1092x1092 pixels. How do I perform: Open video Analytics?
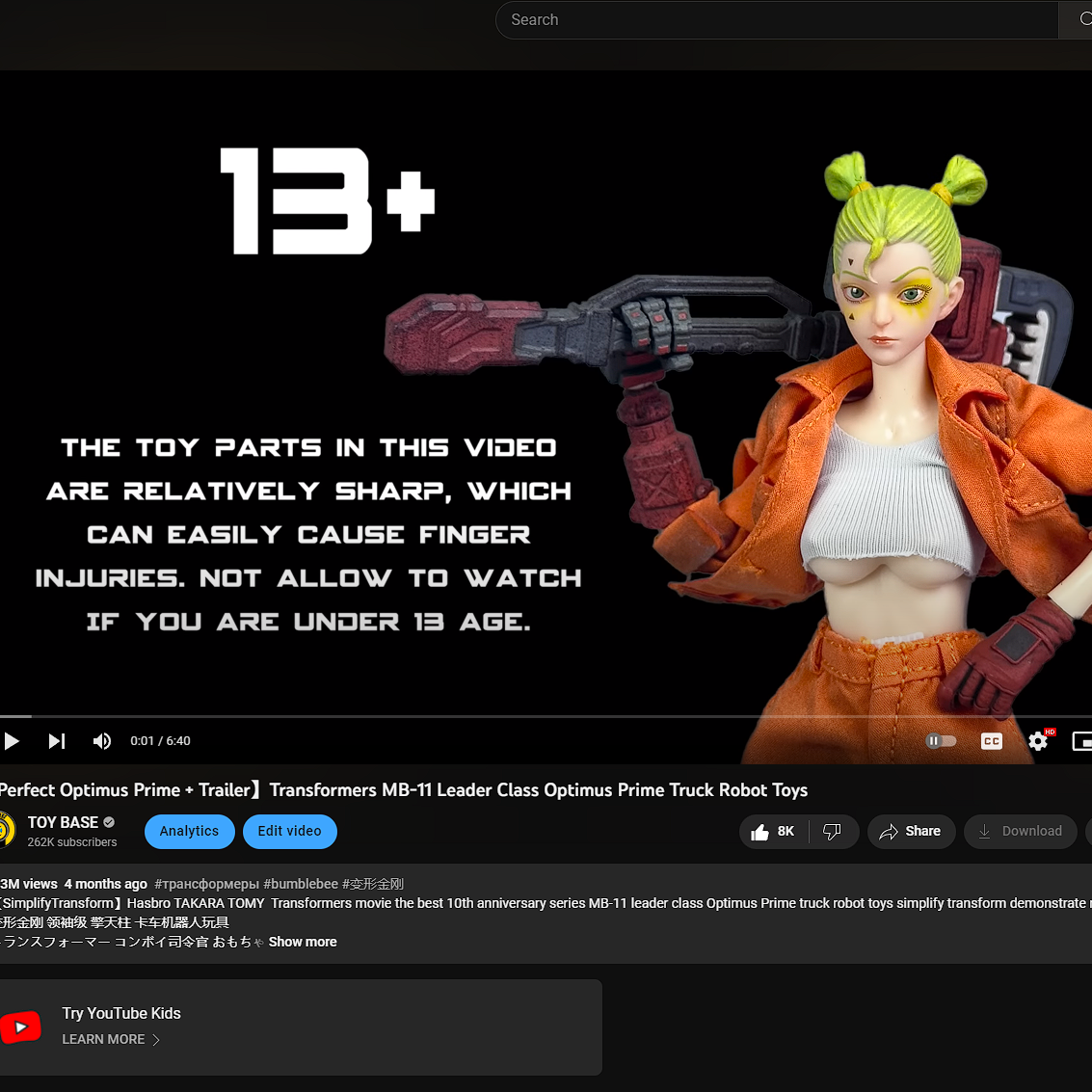pyautogui.click(x=189, y=832)
